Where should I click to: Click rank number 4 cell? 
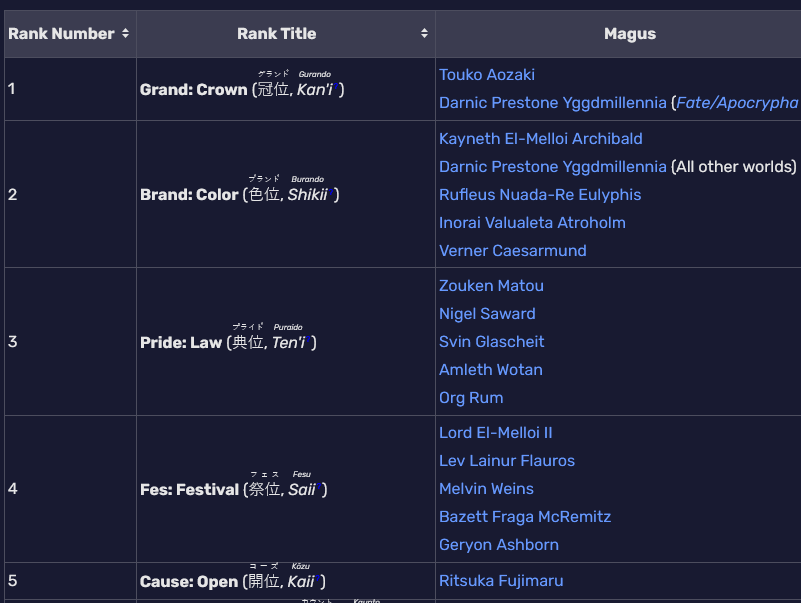[70, 489]
